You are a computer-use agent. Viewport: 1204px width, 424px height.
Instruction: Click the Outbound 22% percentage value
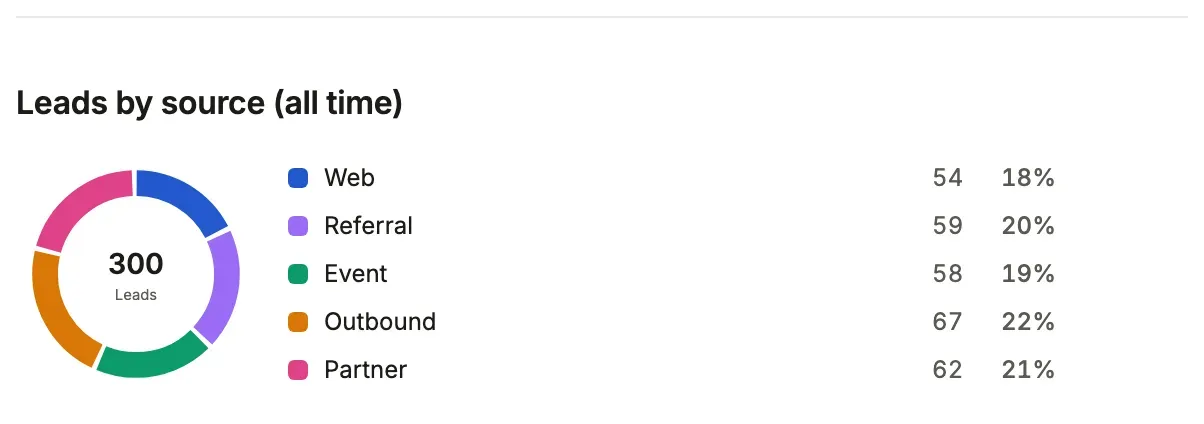[x=1028, y=322]
